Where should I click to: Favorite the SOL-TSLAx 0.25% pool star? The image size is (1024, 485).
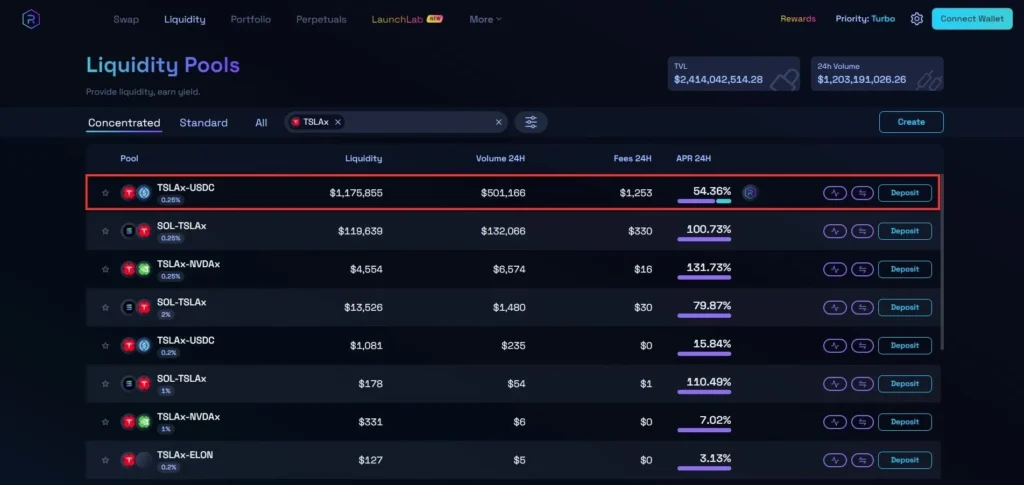click(x=105, y=231)
